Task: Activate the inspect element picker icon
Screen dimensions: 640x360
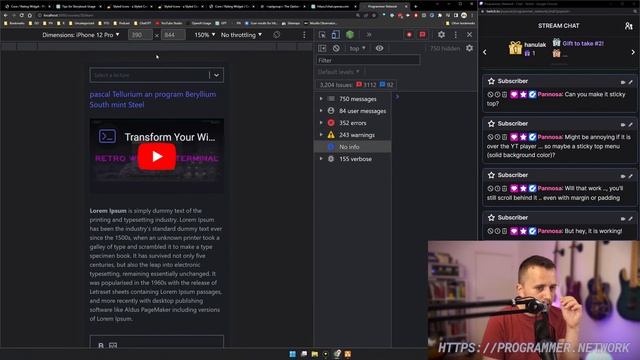Action: point(322,35)
